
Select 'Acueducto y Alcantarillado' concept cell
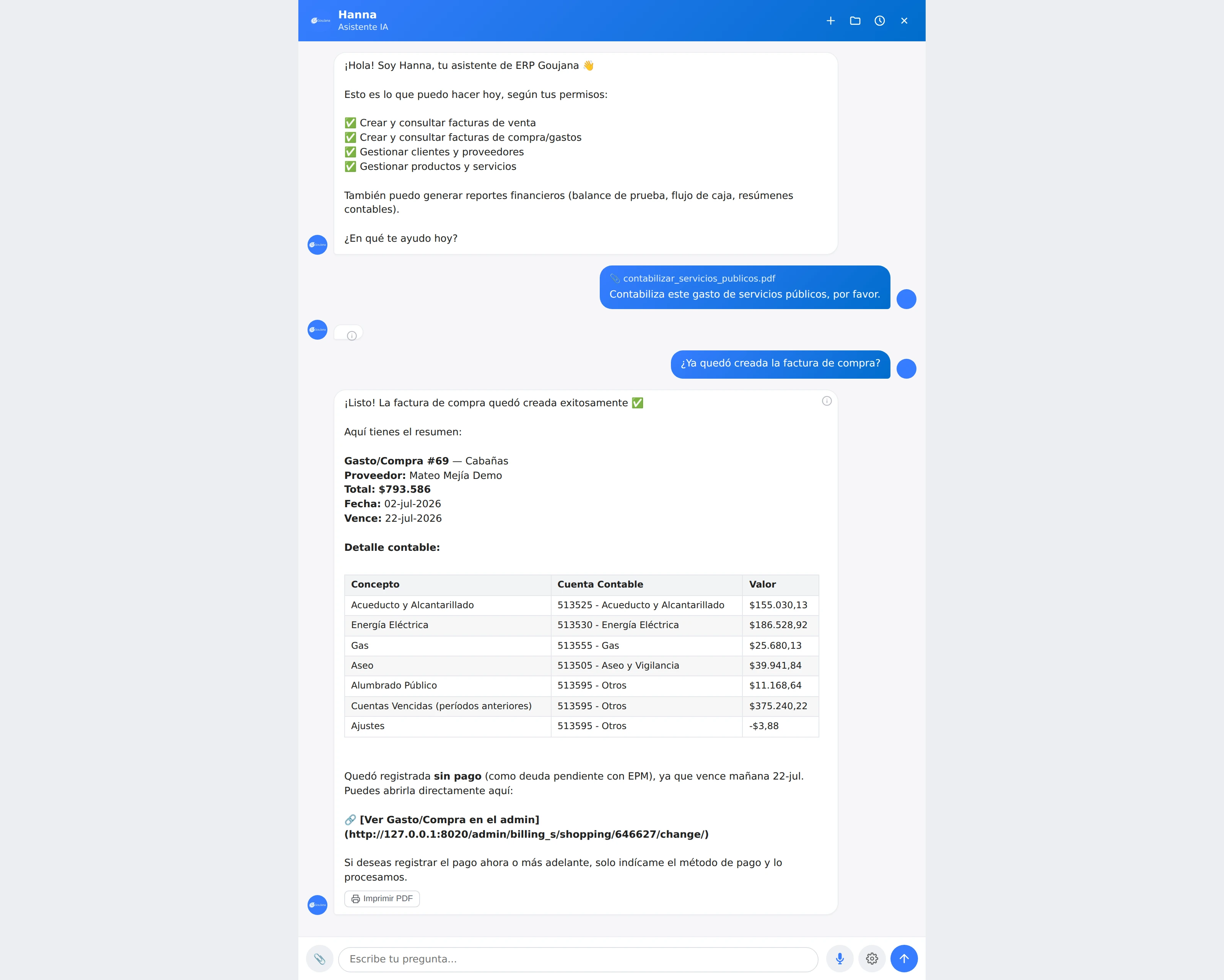(448, 605)
